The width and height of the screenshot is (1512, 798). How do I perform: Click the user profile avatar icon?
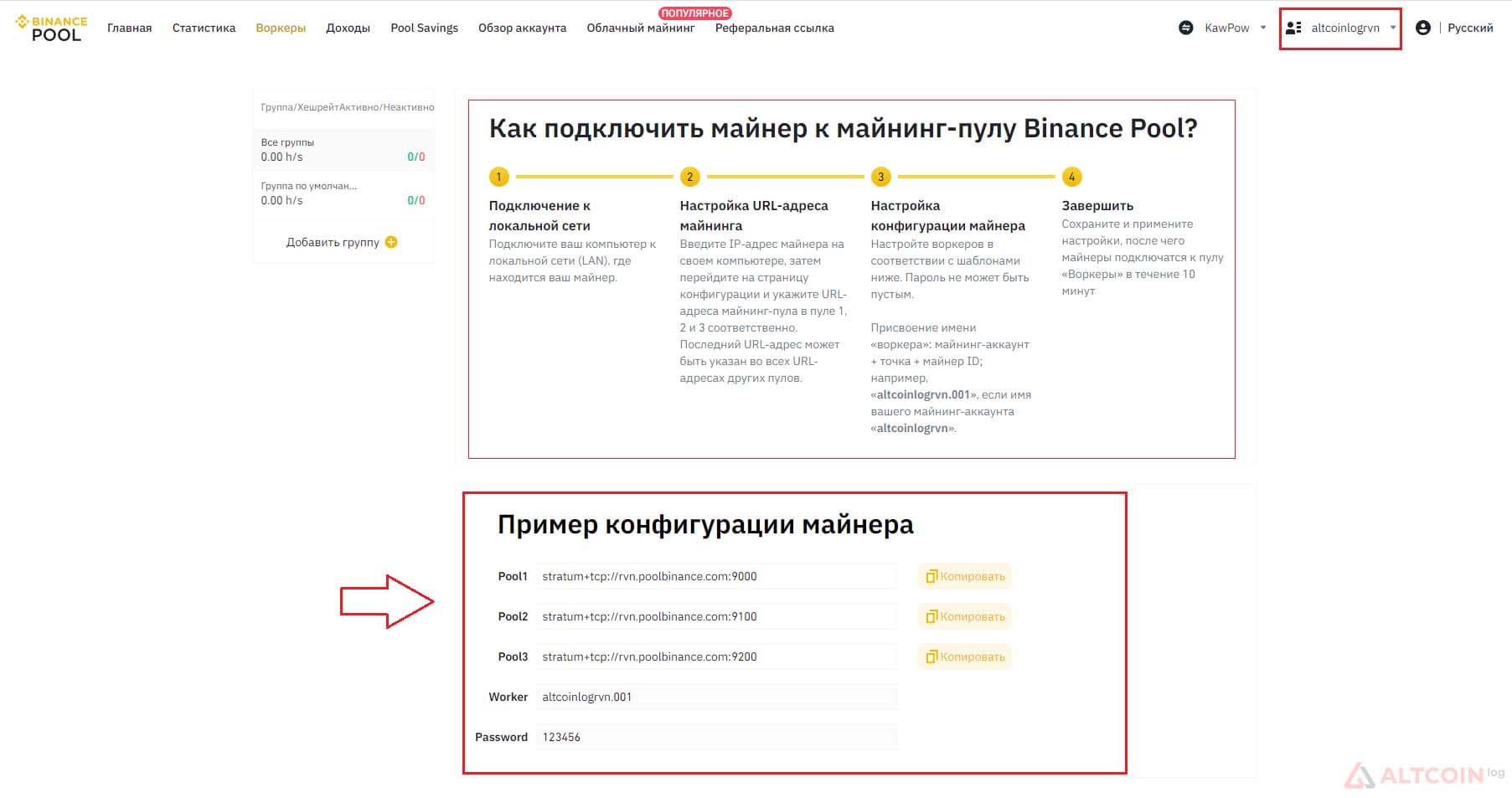point(1422,28)
